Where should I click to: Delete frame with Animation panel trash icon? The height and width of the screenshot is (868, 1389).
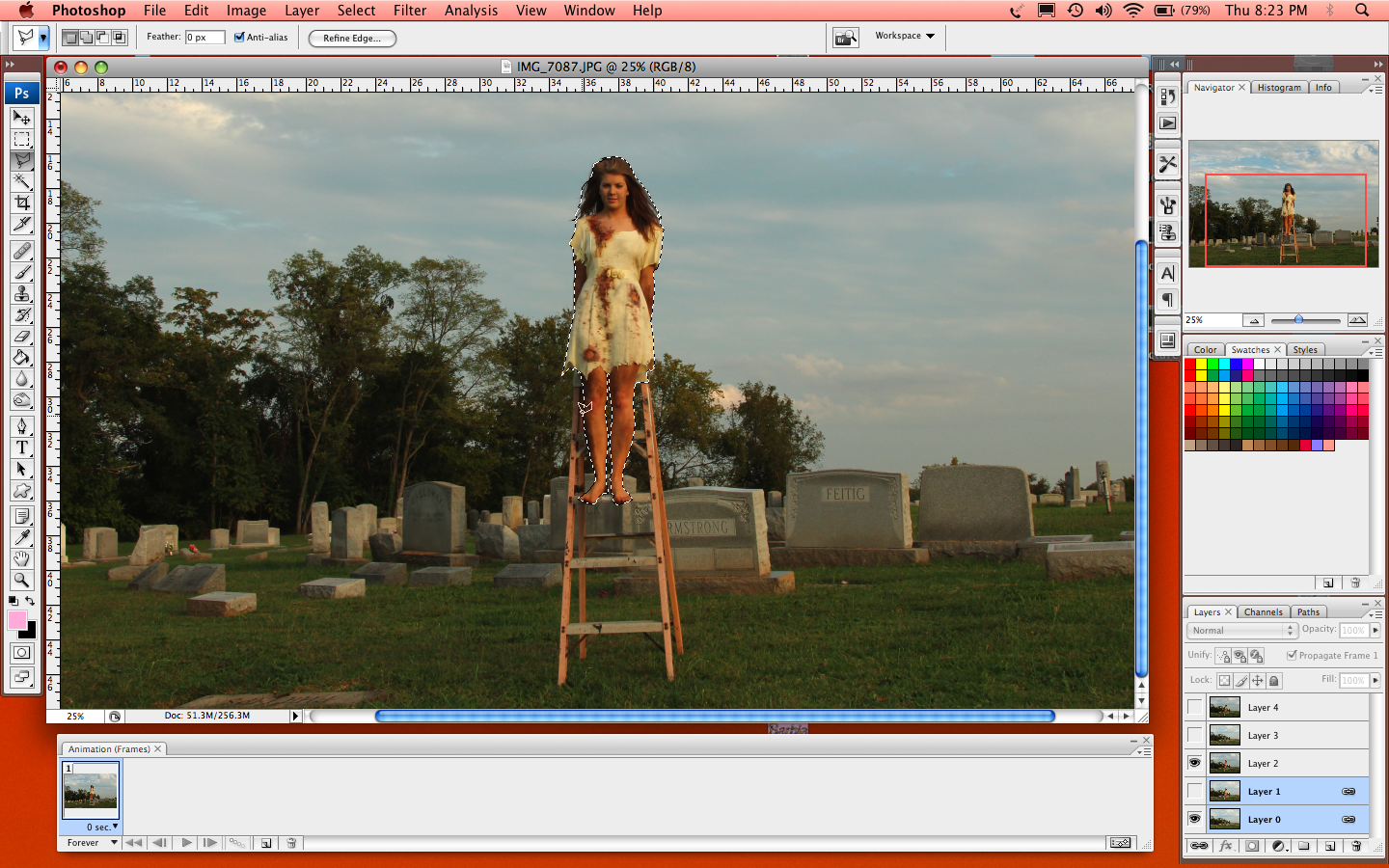click(291, 843)
